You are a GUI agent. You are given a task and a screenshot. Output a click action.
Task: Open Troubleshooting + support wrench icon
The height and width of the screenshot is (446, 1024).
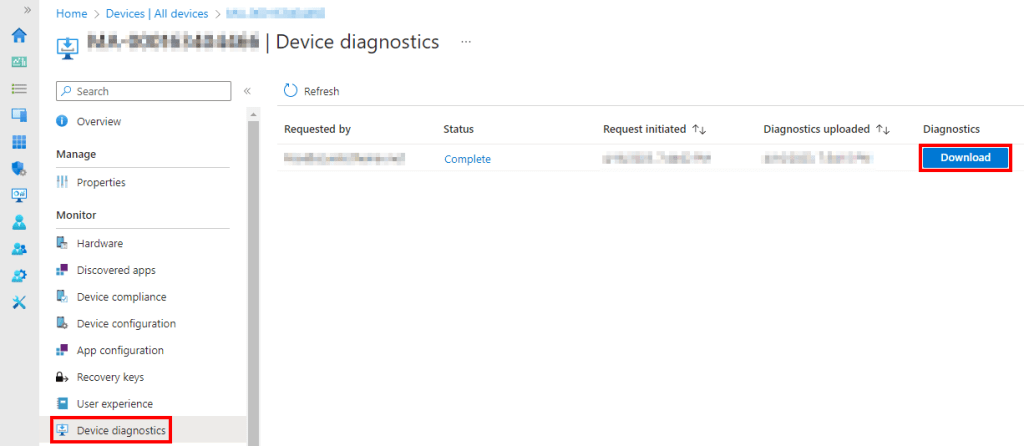[19, 302]
